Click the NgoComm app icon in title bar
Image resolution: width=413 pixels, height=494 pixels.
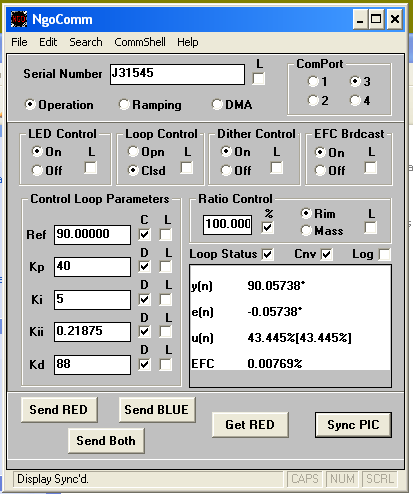(19, 19)
